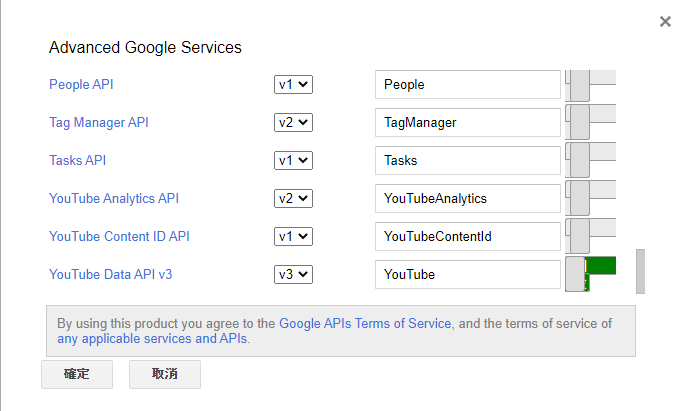Click the services list scrollbar thumb
The height and width of the screenshot is (411, 687).
[x=640, y=271]
